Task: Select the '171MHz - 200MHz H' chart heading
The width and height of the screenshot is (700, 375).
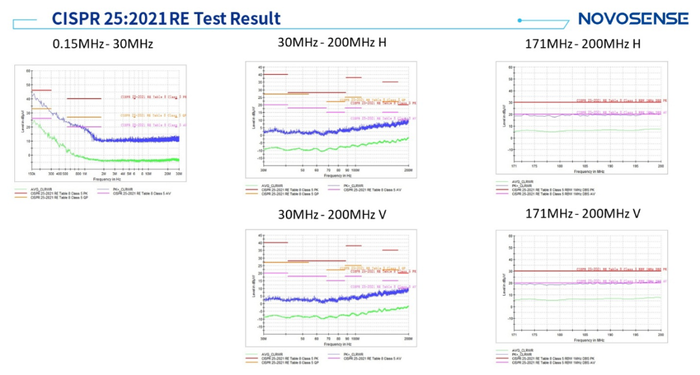Action: point(583,44)
